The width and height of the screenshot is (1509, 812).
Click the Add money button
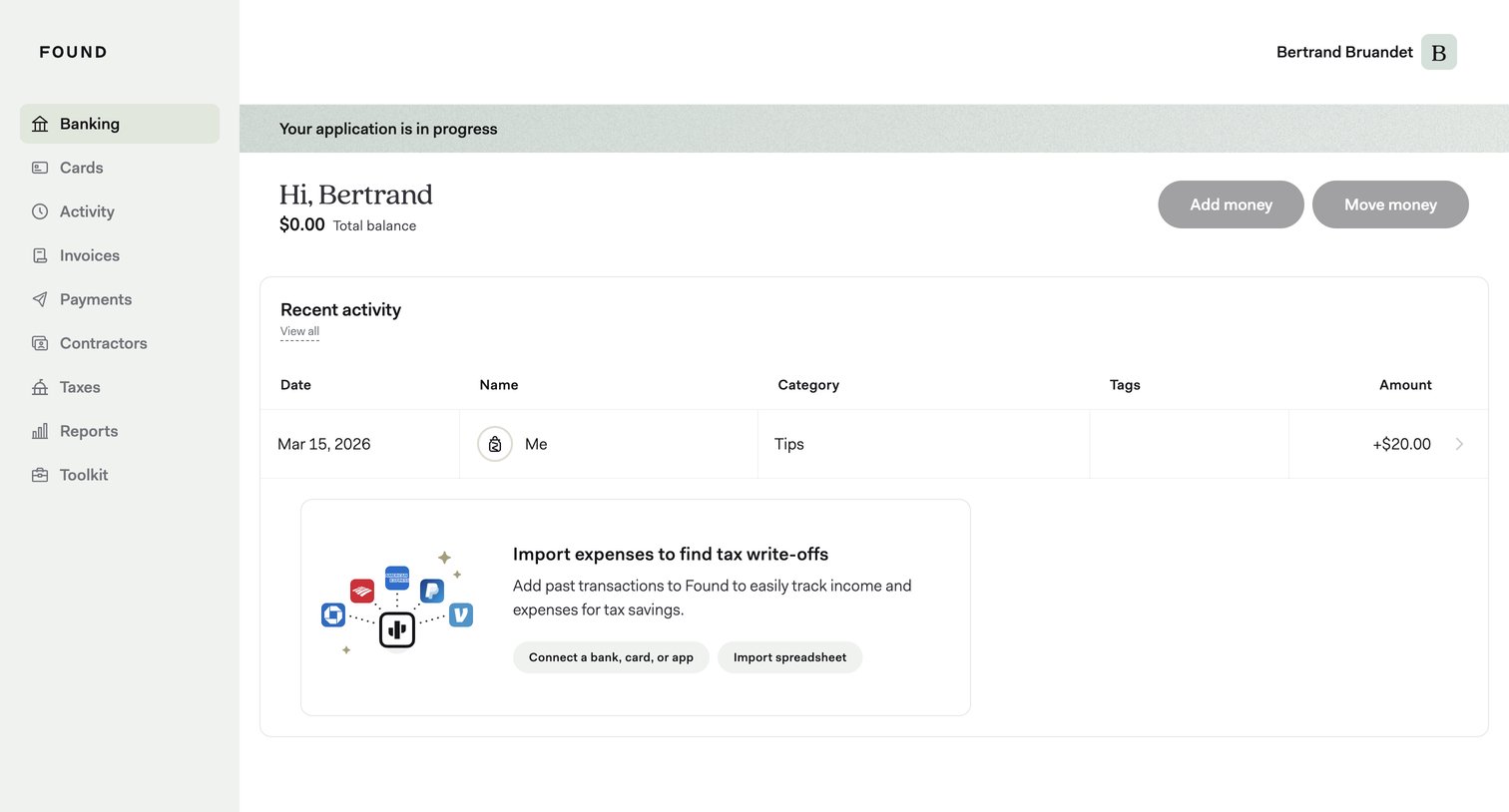[1231, 204]
